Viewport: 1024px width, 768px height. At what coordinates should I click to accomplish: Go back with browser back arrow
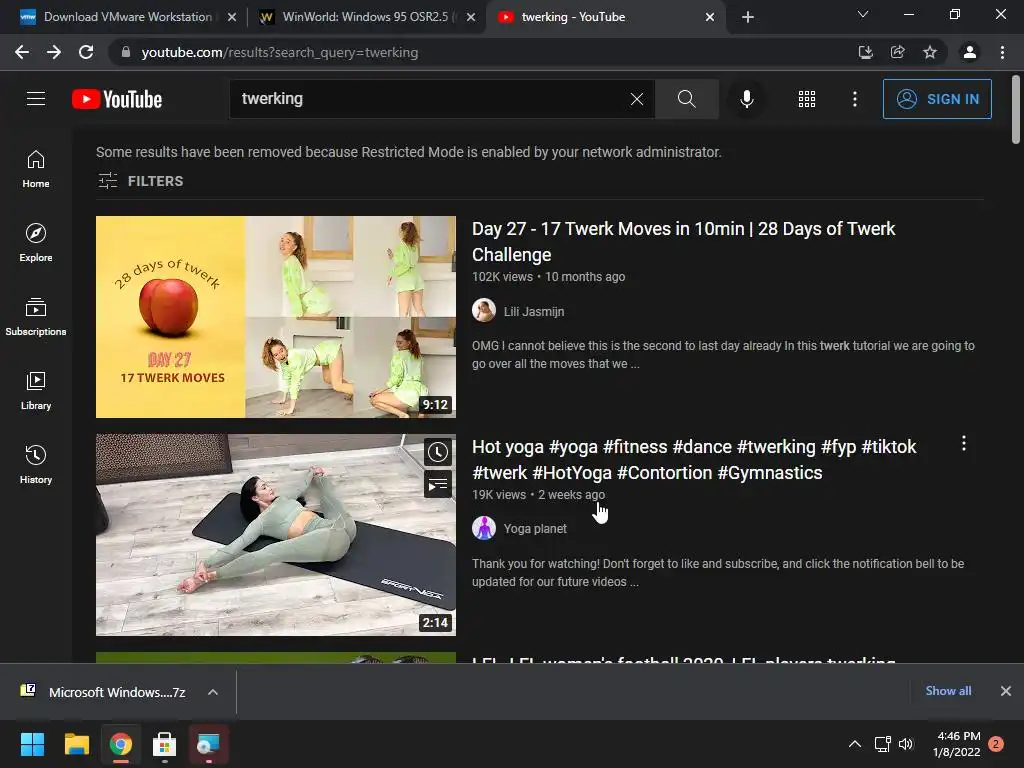[22, 52]
